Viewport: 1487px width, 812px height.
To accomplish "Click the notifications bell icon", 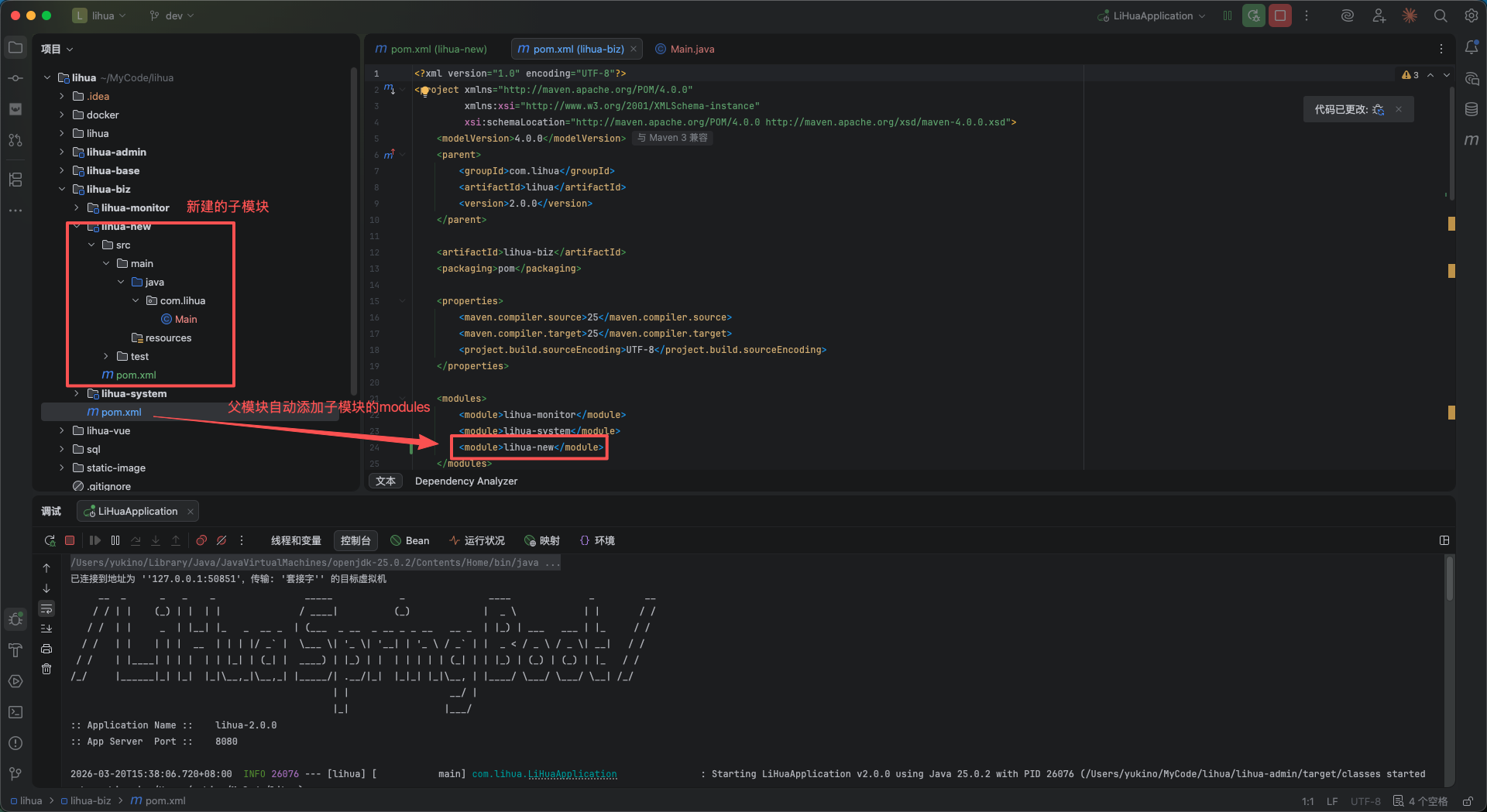I will (1472, 48).
